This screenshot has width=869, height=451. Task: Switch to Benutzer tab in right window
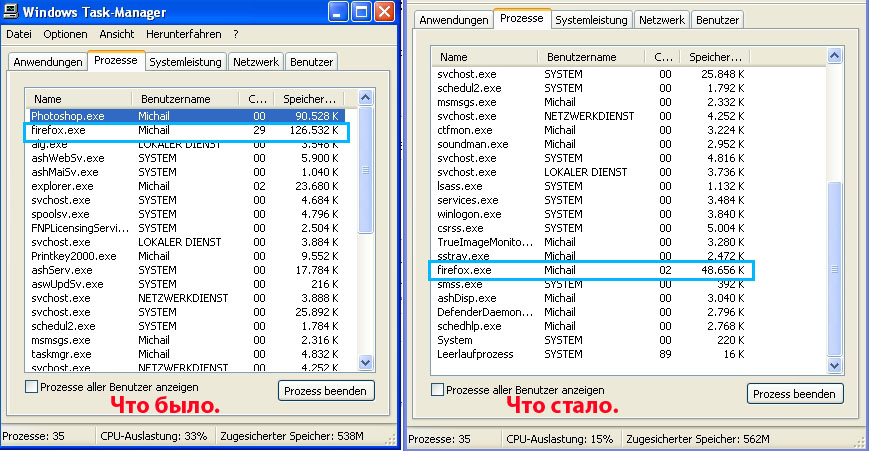click(x=717, y=20)
